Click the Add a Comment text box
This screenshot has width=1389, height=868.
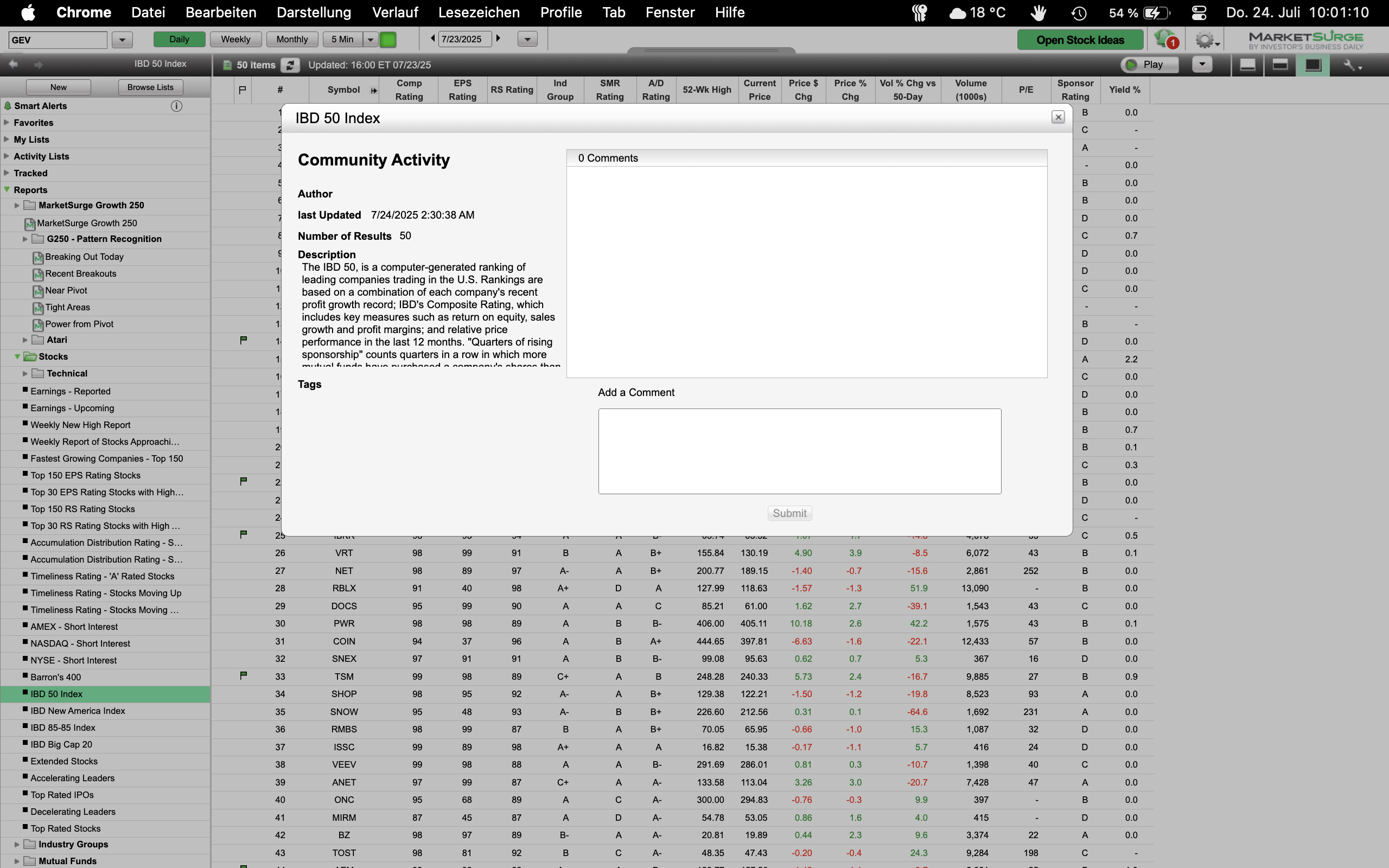[799, 451]
